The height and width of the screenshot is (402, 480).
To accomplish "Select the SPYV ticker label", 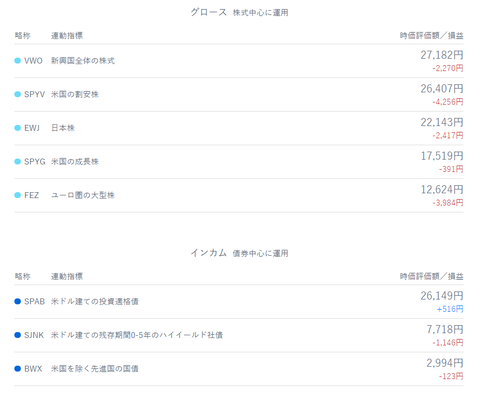I will [34, 94].
